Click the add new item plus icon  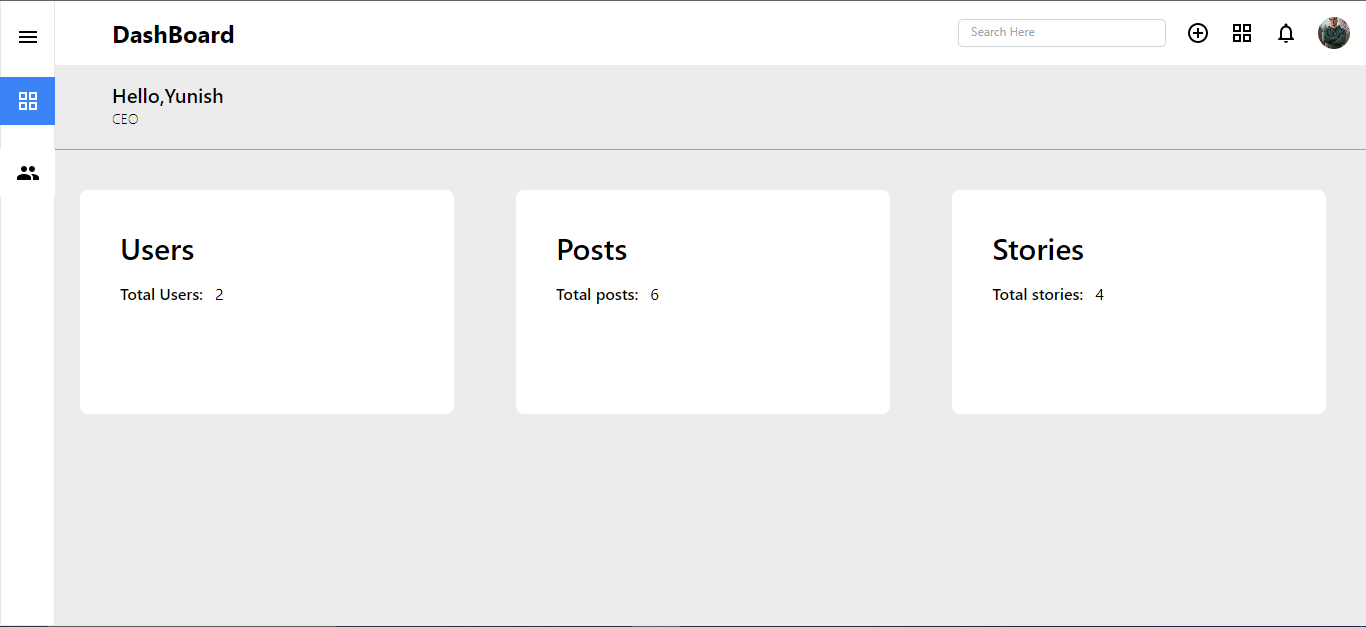1198,33
